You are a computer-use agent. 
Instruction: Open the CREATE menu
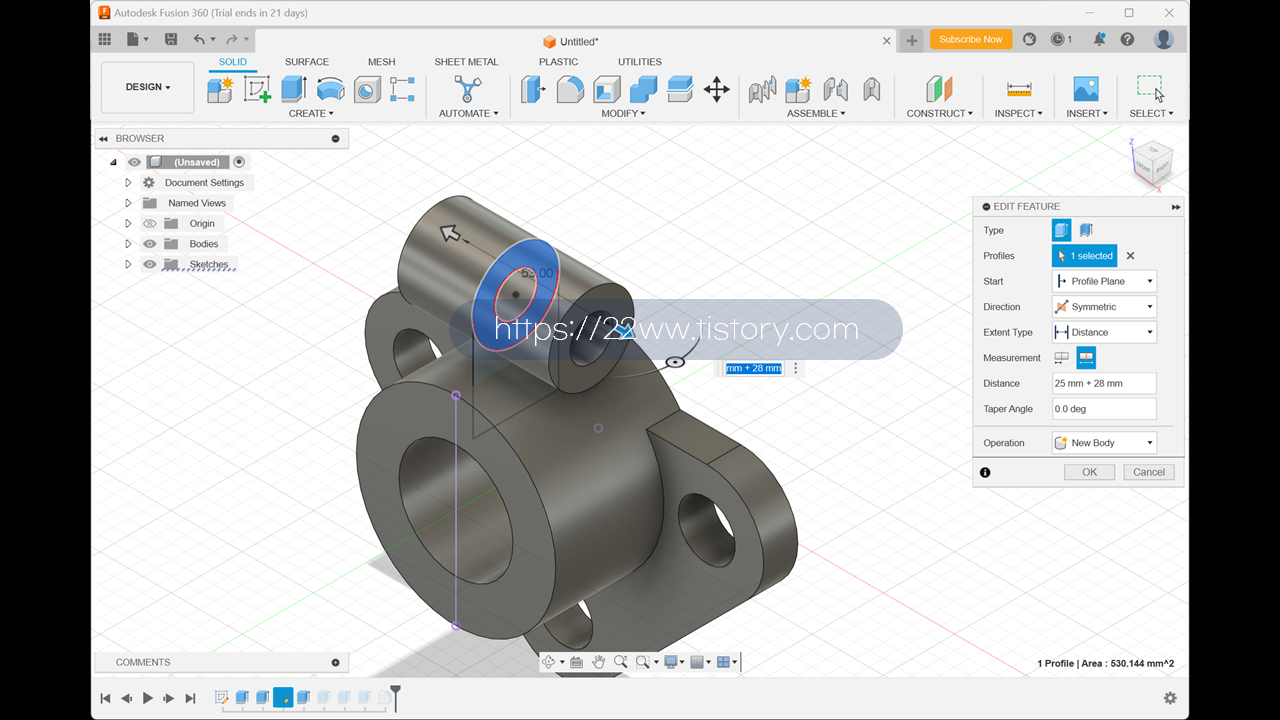coord(311,113)
